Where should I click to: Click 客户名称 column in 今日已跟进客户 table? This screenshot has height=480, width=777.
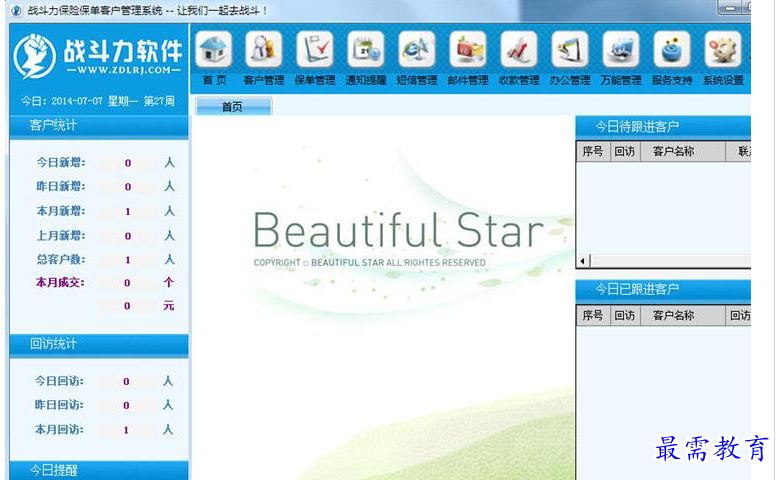683,316
